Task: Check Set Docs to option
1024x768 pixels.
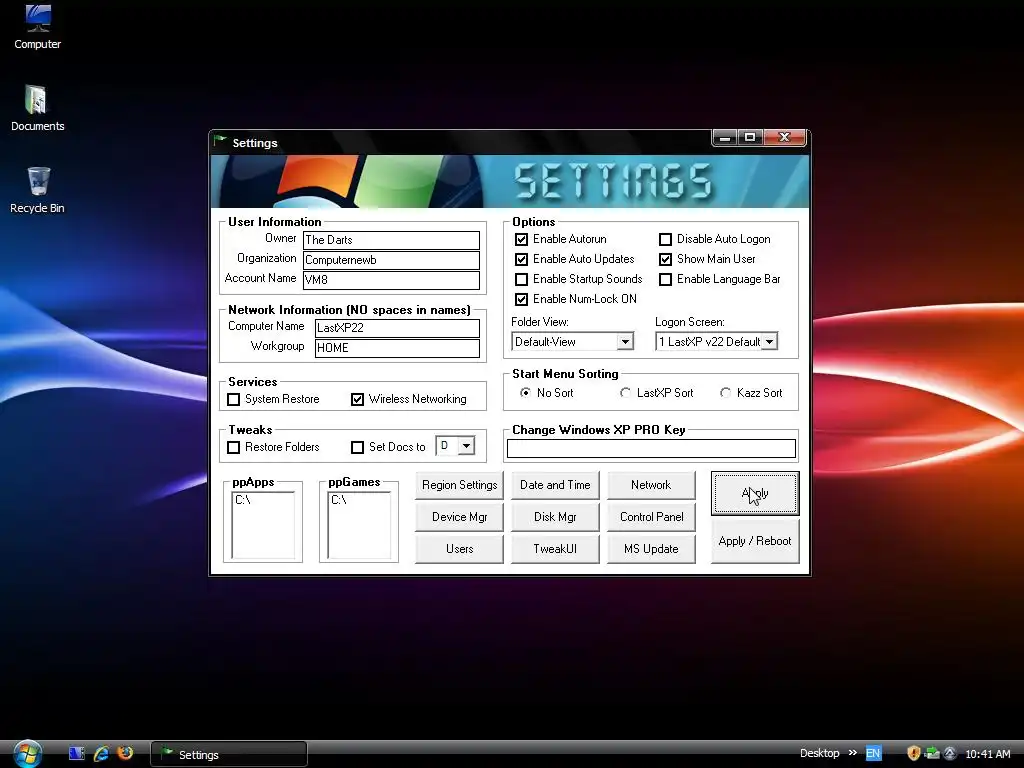Action: (x=357, y=447)
